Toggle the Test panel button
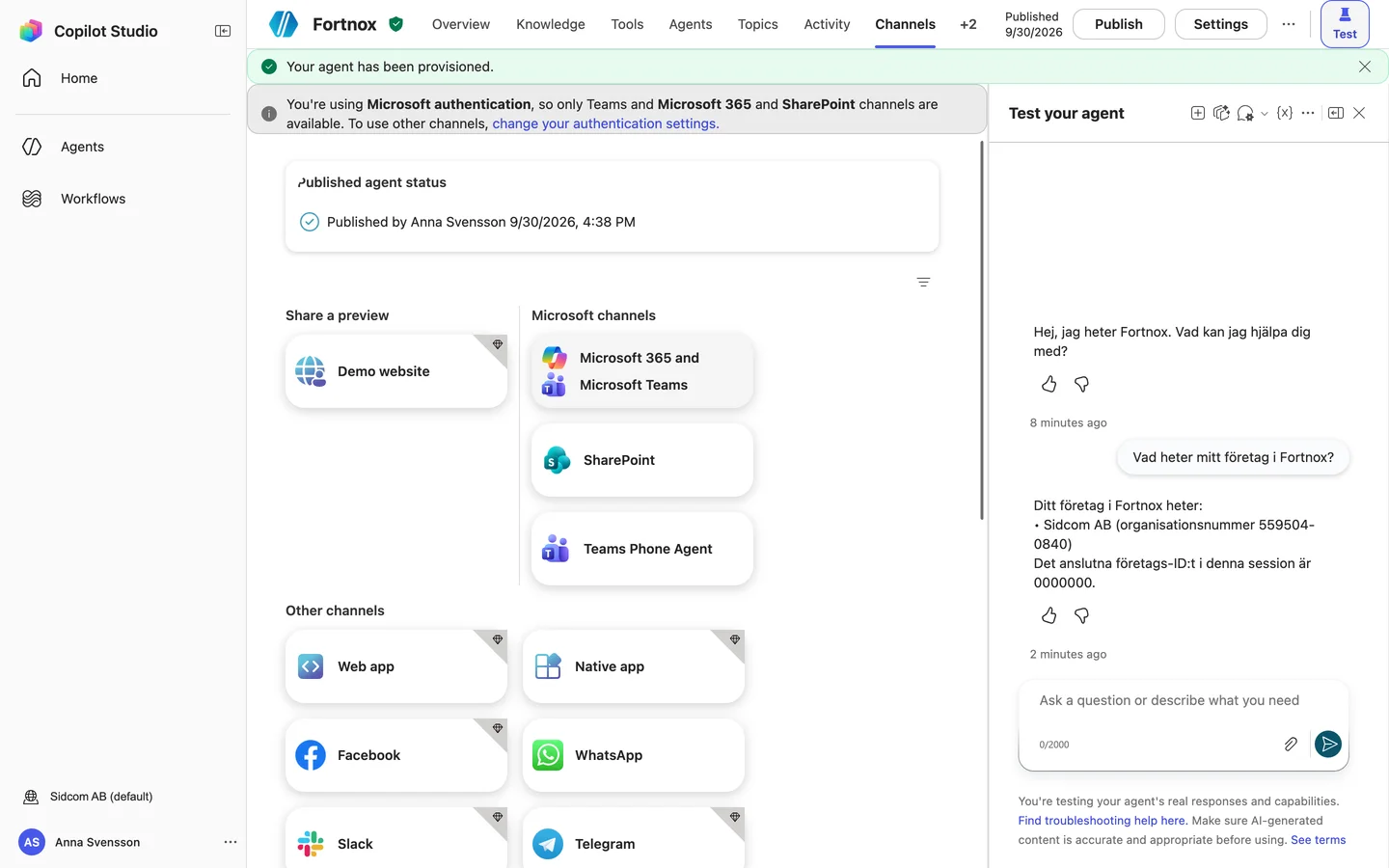1389x868 pixels. pyautogui.click(x=1345, y=24)
